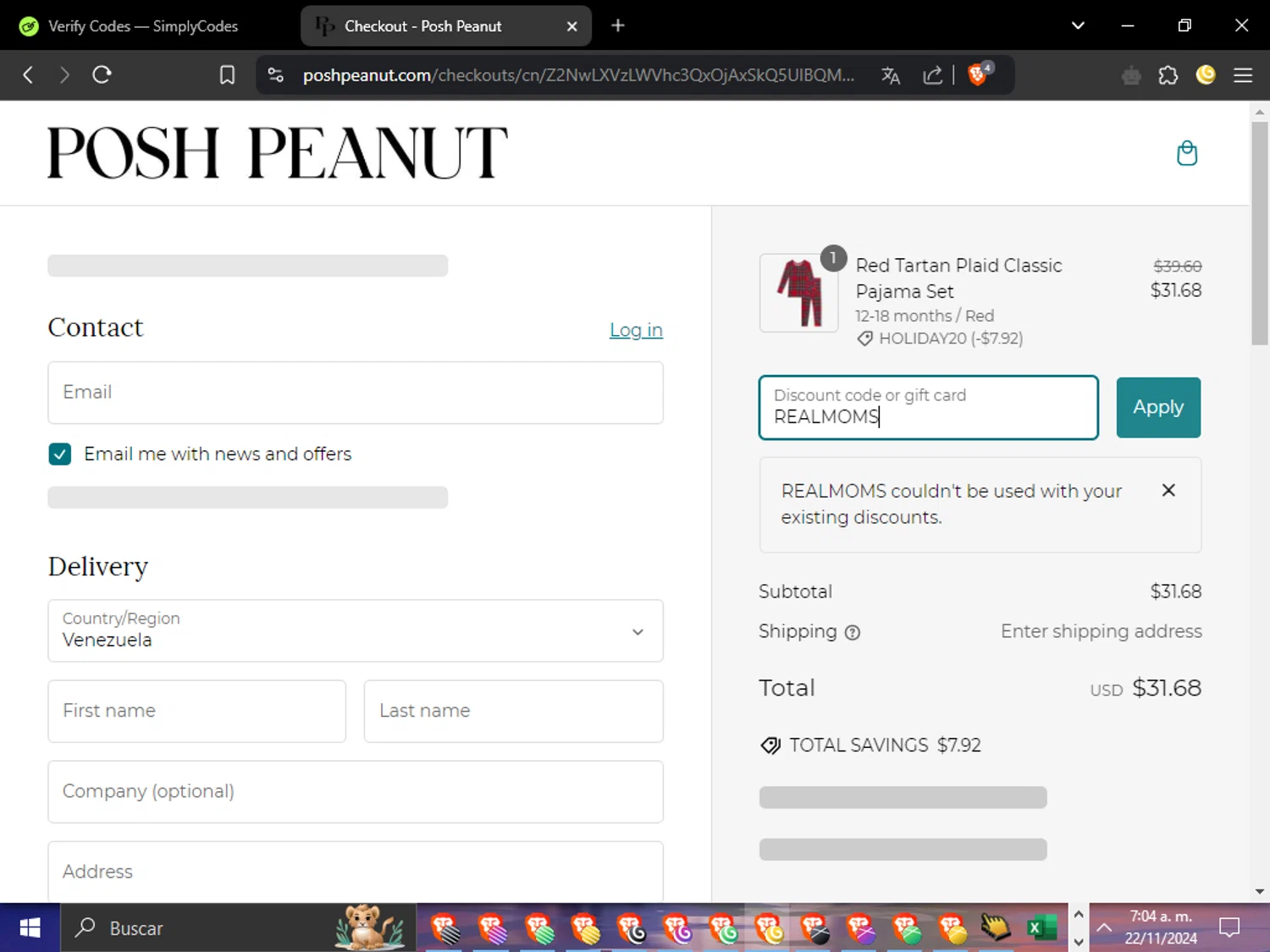Open the Windows Start menu
1270x952 pixels.
click(30, 928)
